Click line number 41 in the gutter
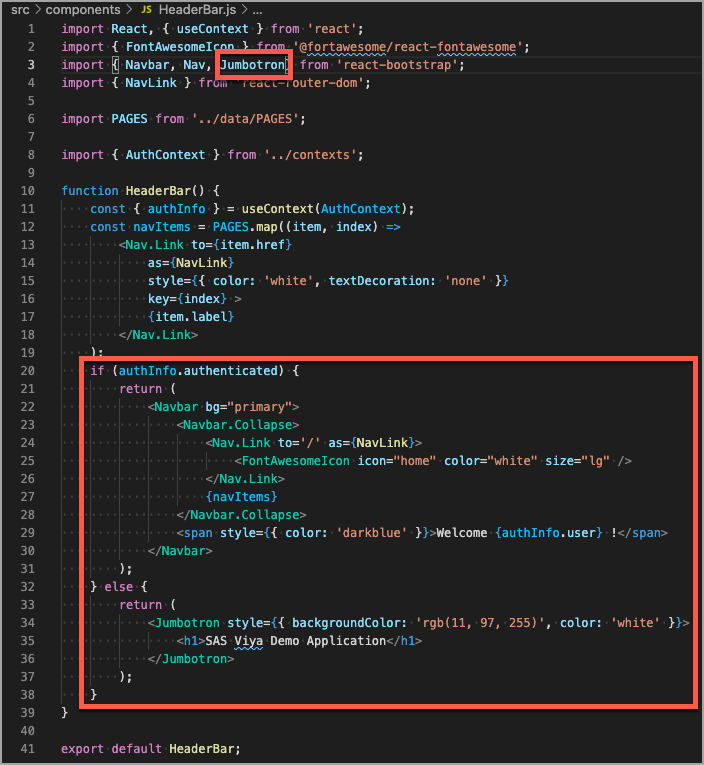Viewport: 704px width, 765px height. pyautogui.click(x=28, y=748)
